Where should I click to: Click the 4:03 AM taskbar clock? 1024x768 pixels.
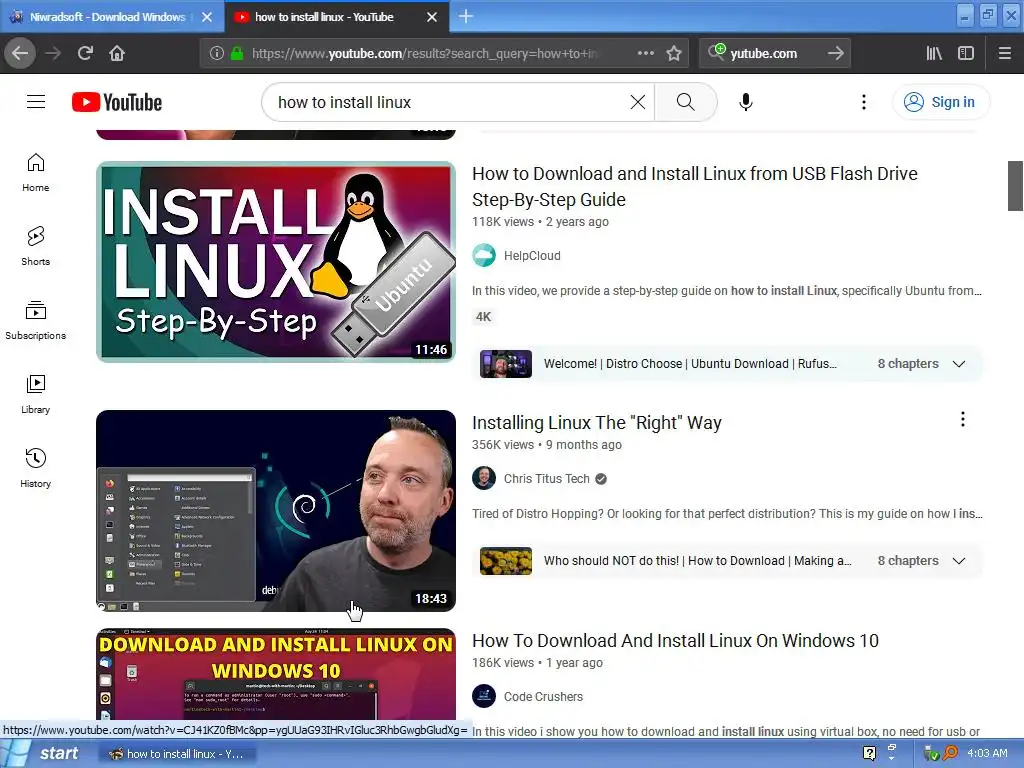pyautogui.click(x=987, y=753)
